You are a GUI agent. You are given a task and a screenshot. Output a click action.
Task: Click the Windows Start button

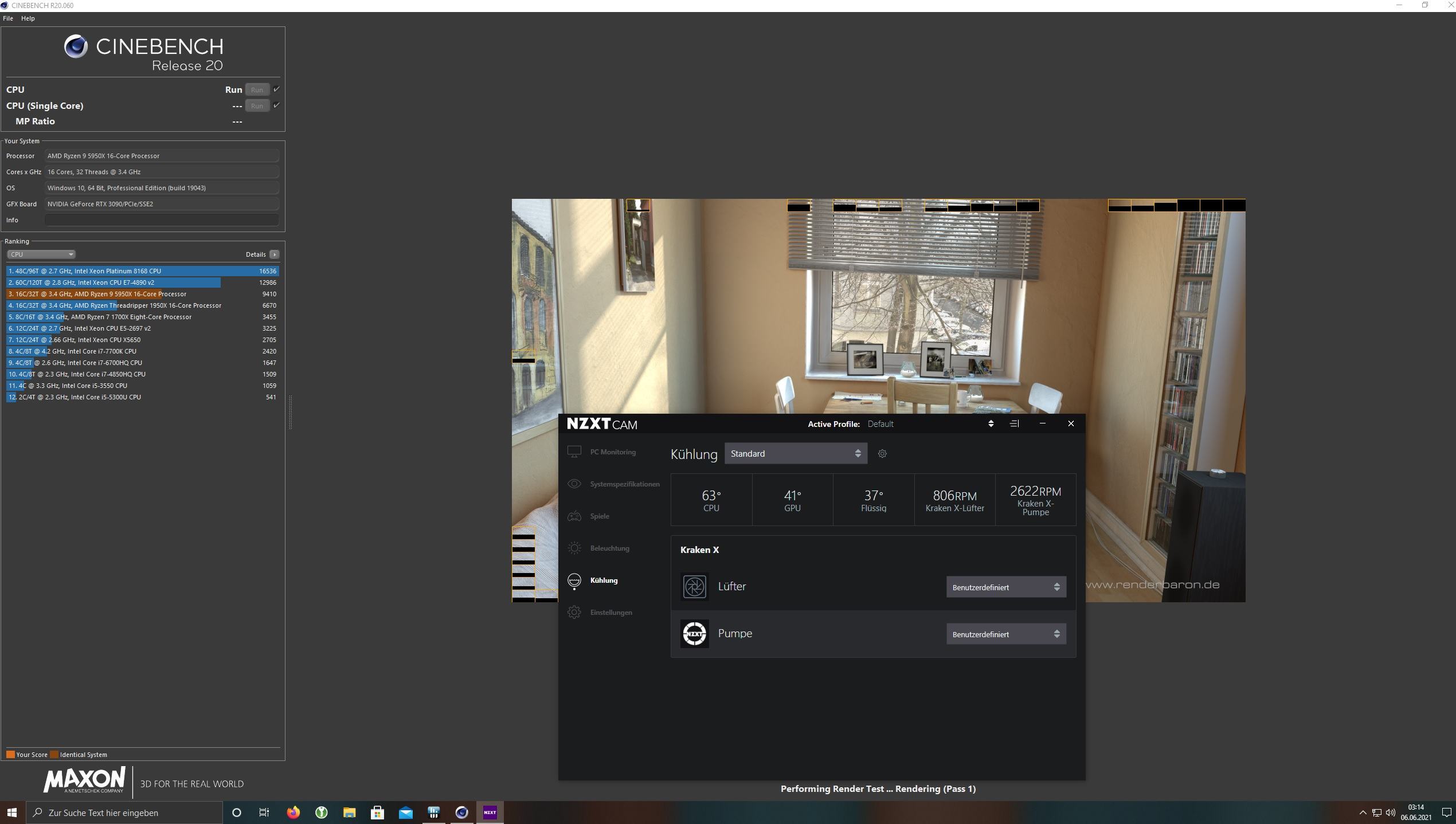click(11, 812)
